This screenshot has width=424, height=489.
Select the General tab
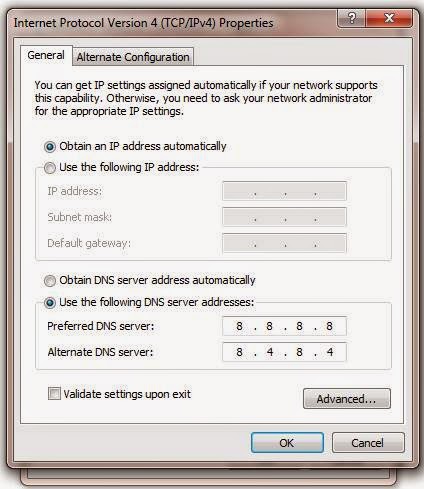(46, 55)
